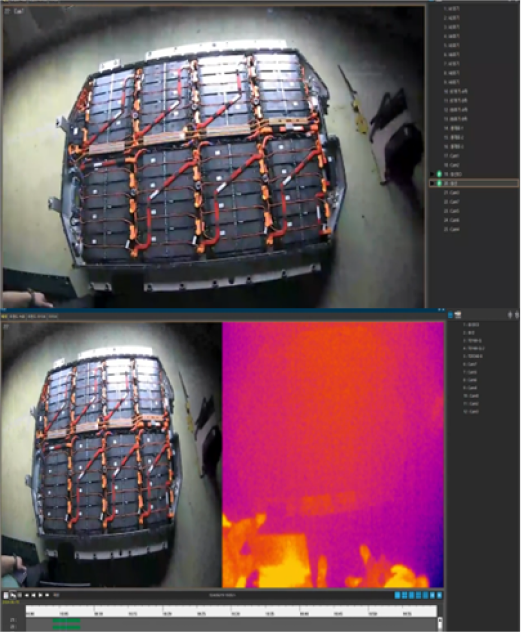
Task: Select channel 18 Cam2 in upper list
Action: pyautogui.click(x=451, y=165)
